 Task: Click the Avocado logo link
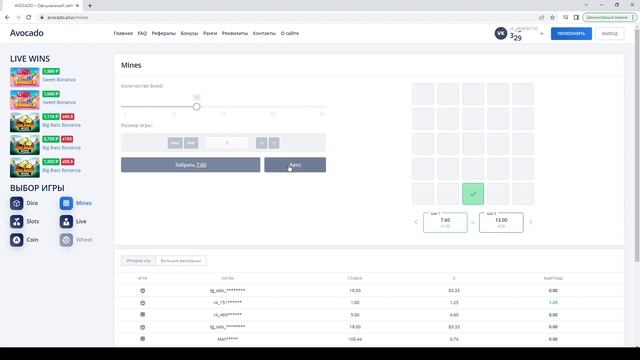(27, 33)
